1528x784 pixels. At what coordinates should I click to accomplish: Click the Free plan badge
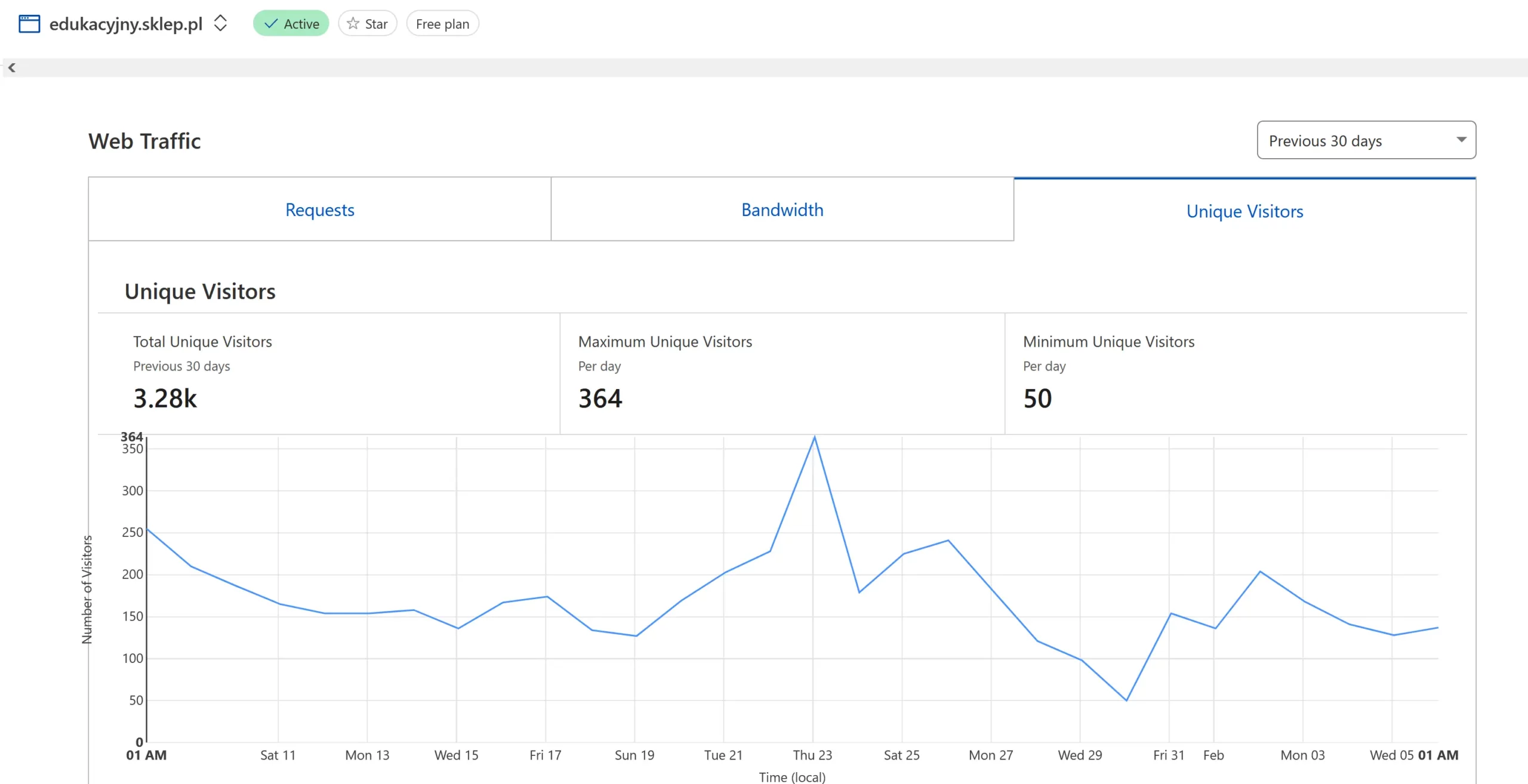point(442,24)
